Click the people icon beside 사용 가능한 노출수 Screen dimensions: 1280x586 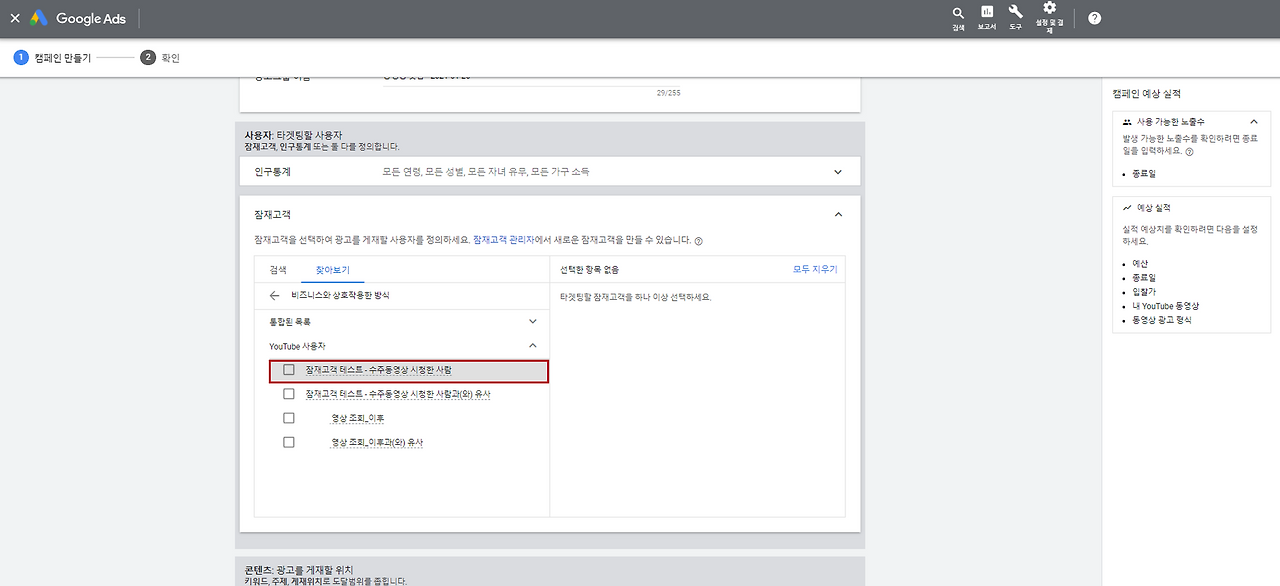1127,121
